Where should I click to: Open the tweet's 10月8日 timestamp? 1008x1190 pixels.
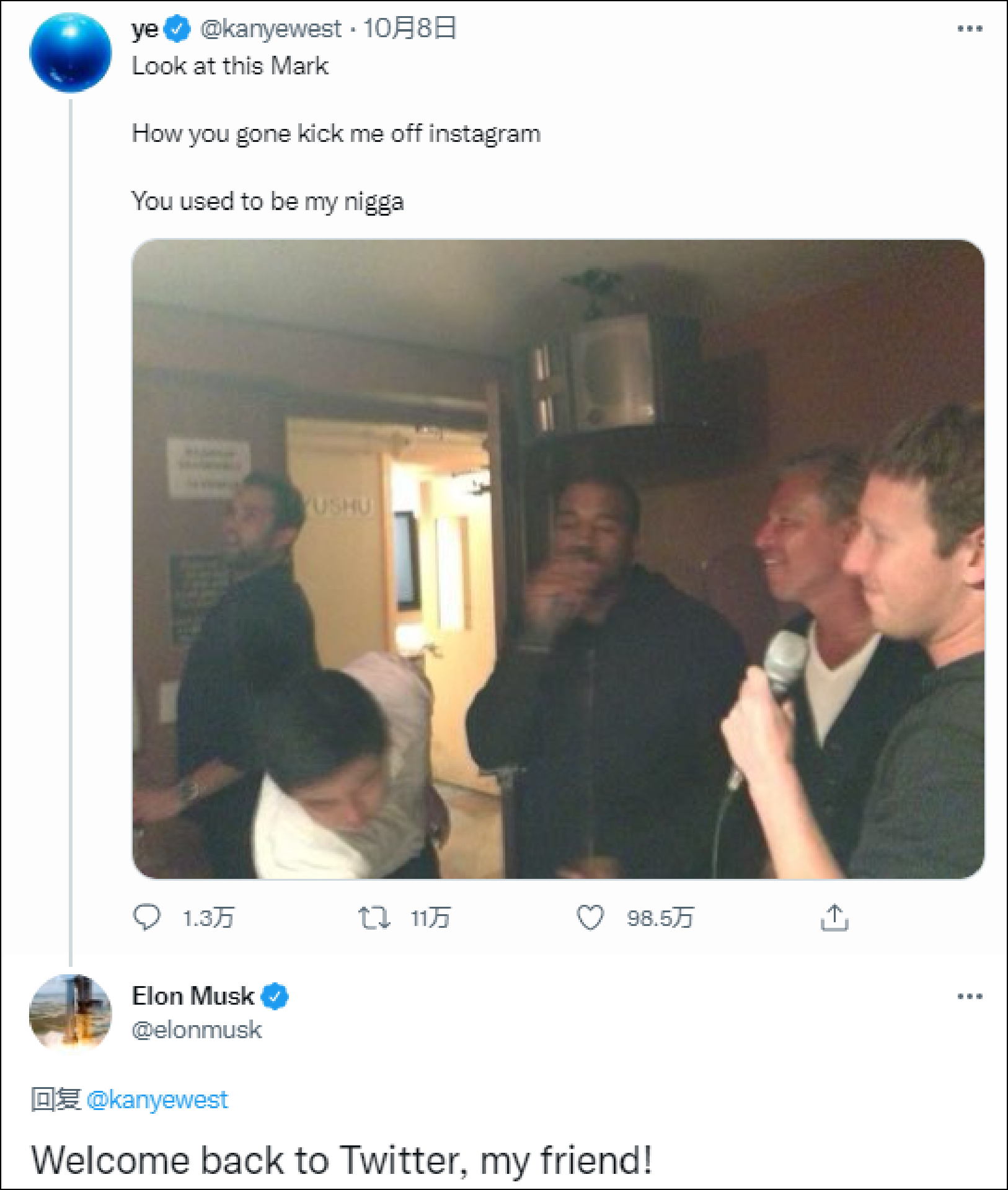click(x=409, y=29)
